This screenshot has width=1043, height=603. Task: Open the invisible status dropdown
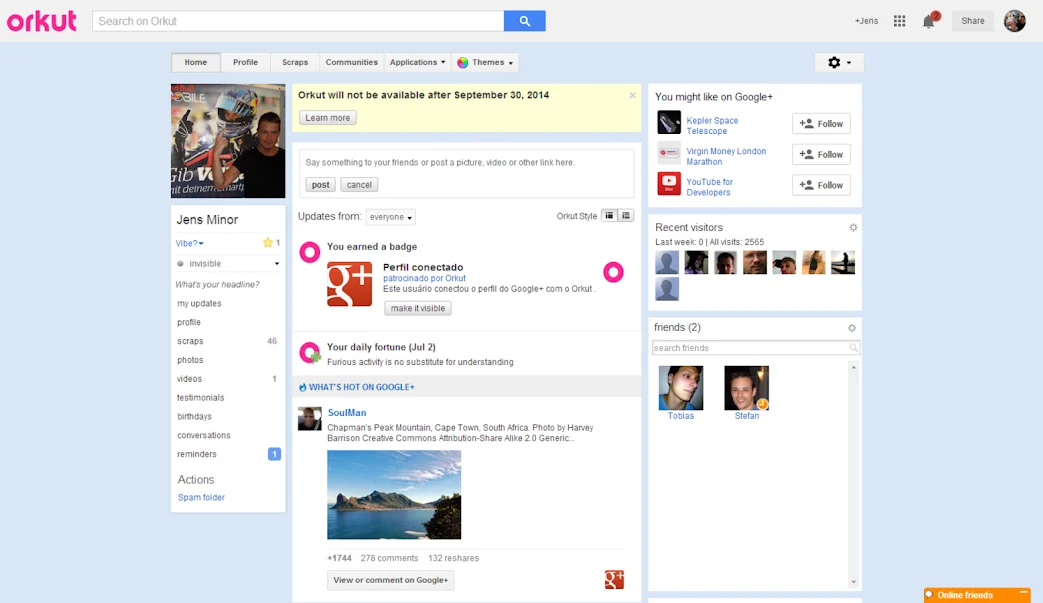pyautogui.click(x=228, y=264)
